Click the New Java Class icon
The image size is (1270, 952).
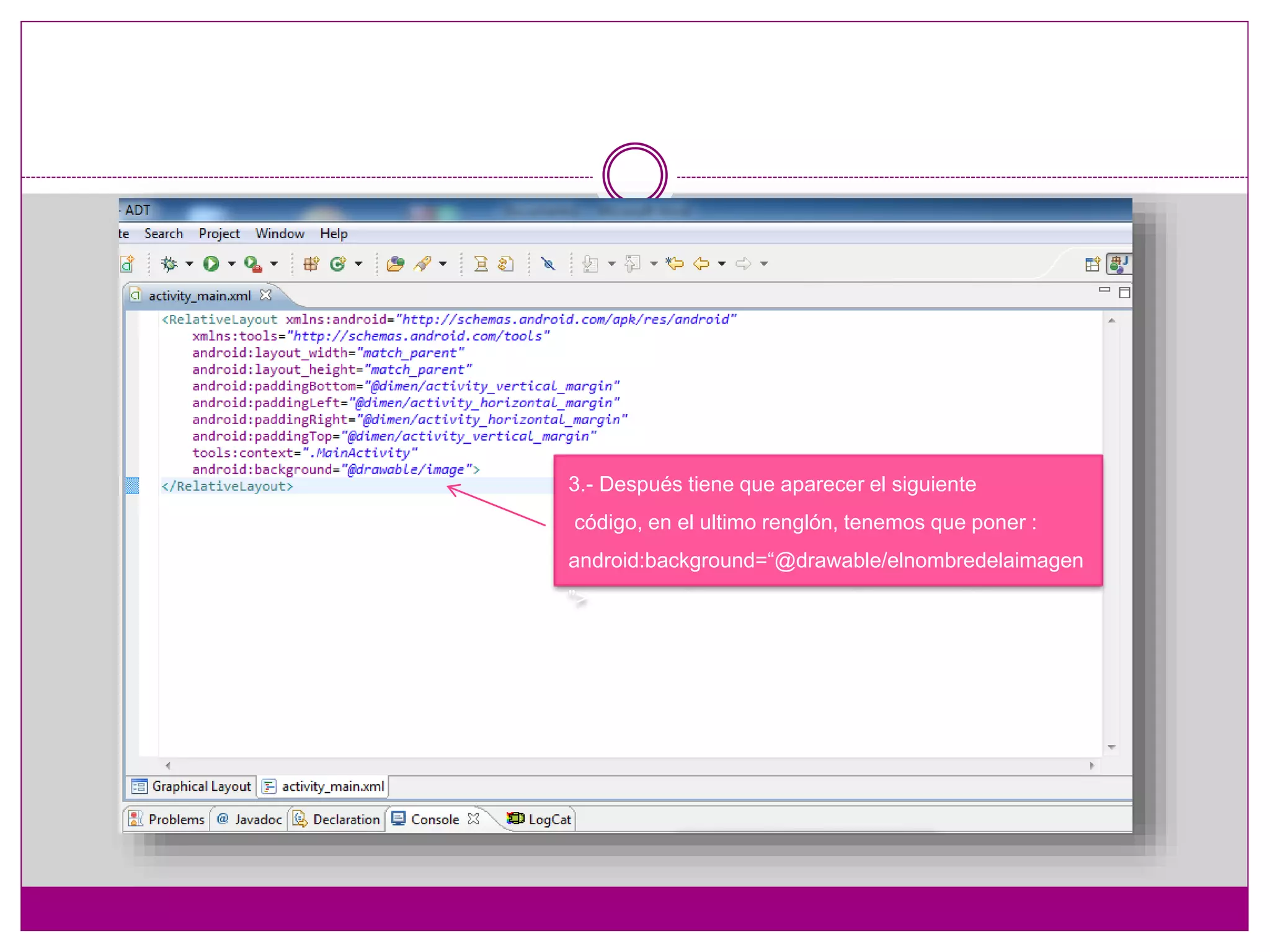pos(338,264)
